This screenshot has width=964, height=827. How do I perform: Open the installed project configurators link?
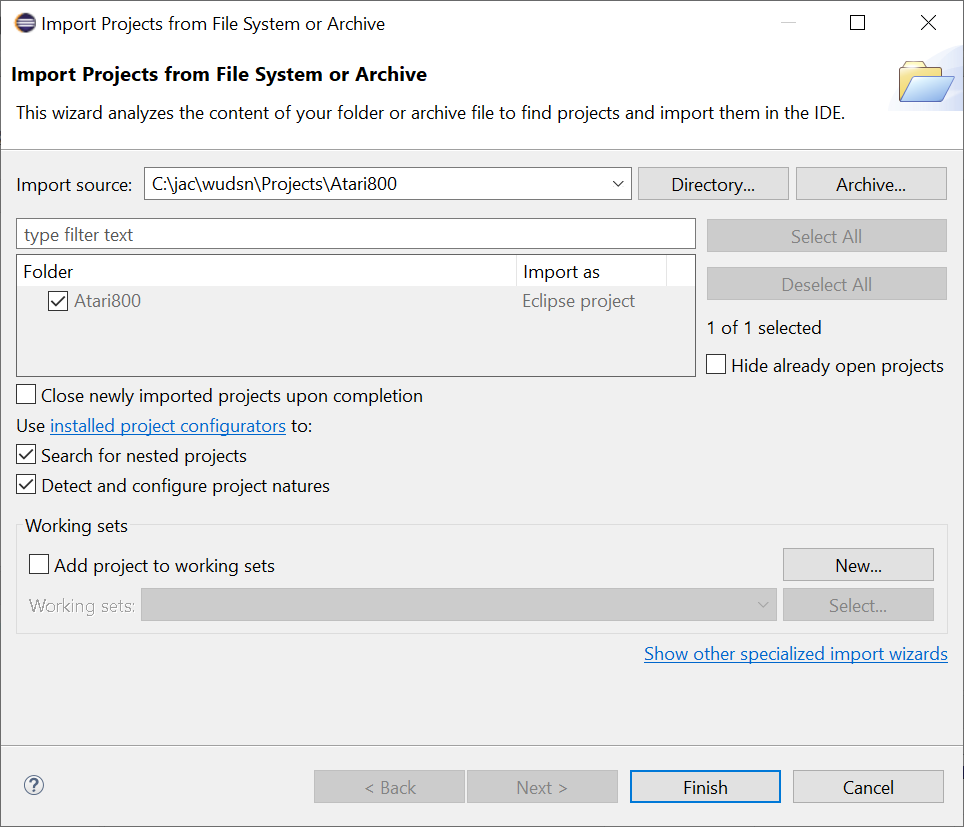click(168, 425)
